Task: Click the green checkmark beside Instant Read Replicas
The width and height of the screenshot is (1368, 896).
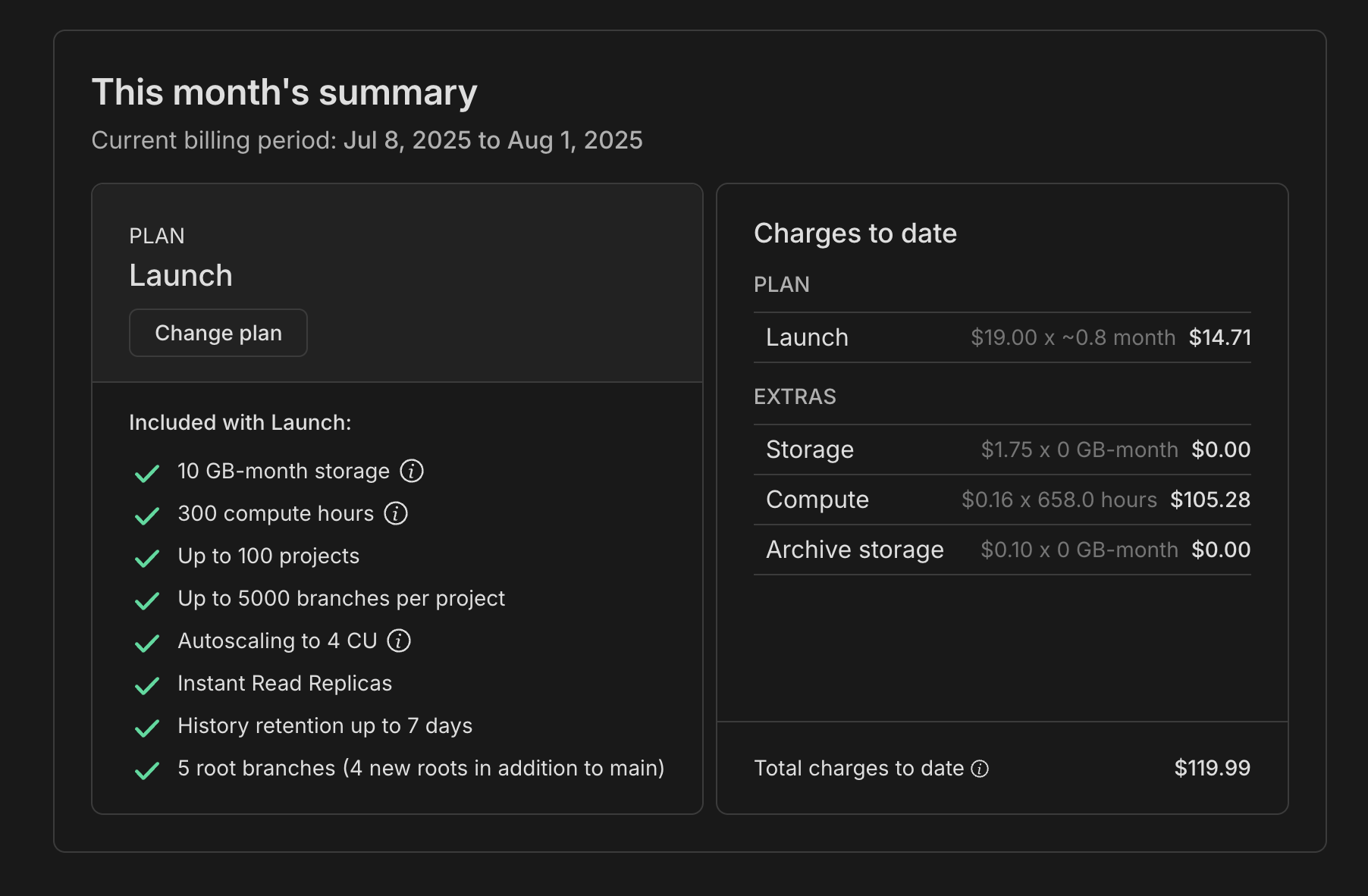Action: coord(146,685)
